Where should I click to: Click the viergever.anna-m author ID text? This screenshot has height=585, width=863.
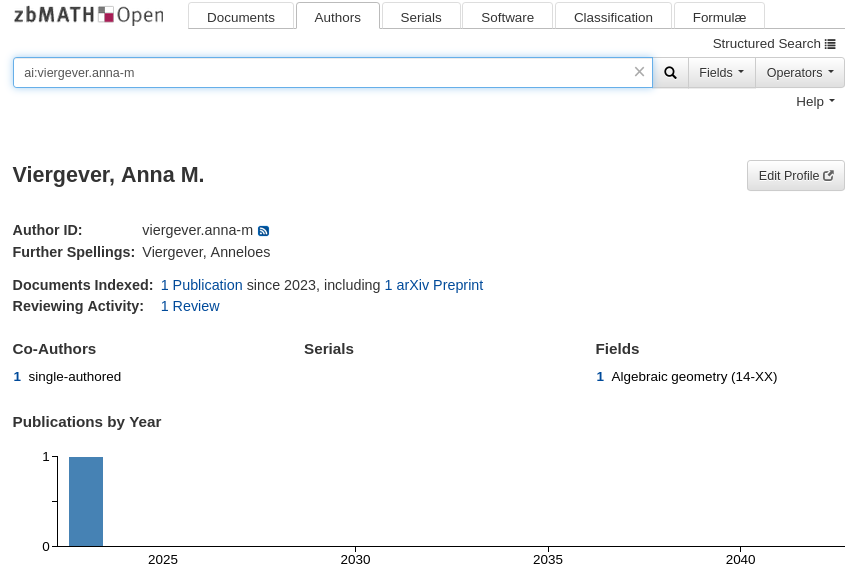tap(198, 230)
